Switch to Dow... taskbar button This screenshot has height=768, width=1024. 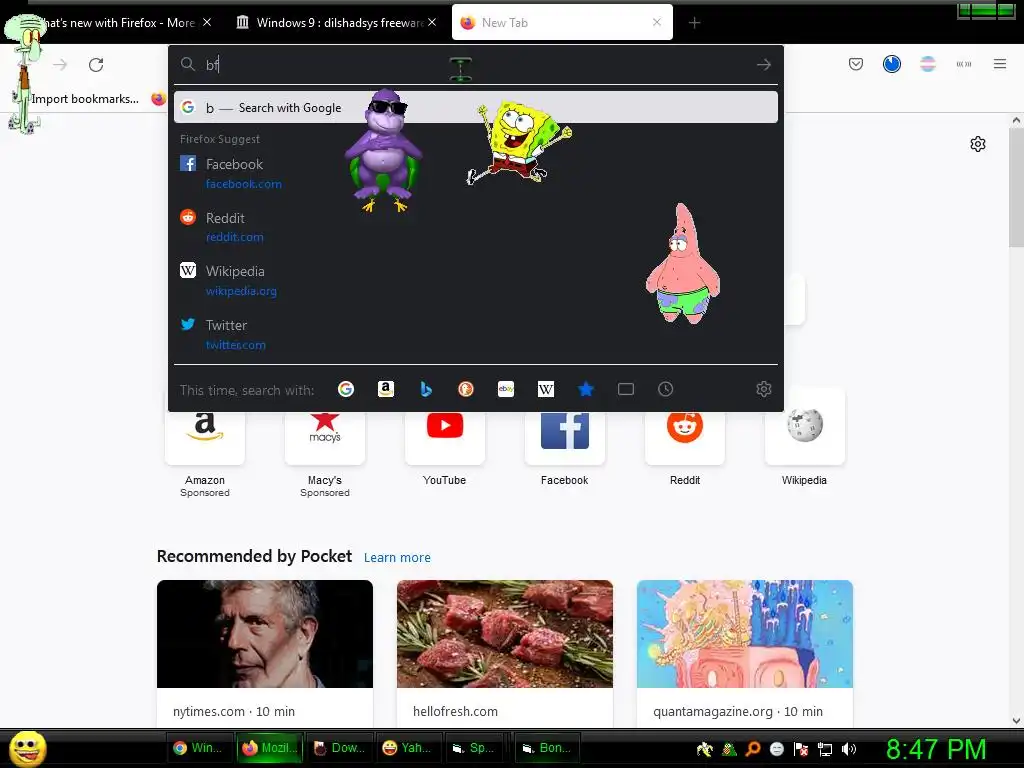[338, 748]
